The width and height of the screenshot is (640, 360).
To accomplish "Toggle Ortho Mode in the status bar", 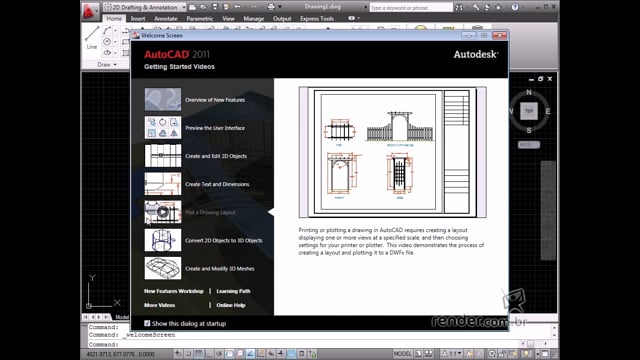I will click(209, 354).
